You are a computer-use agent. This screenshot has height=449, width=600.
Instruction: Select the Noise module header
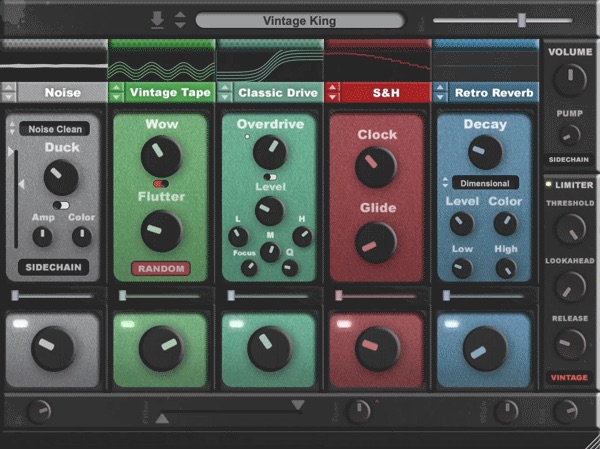(x=62, y=92)
